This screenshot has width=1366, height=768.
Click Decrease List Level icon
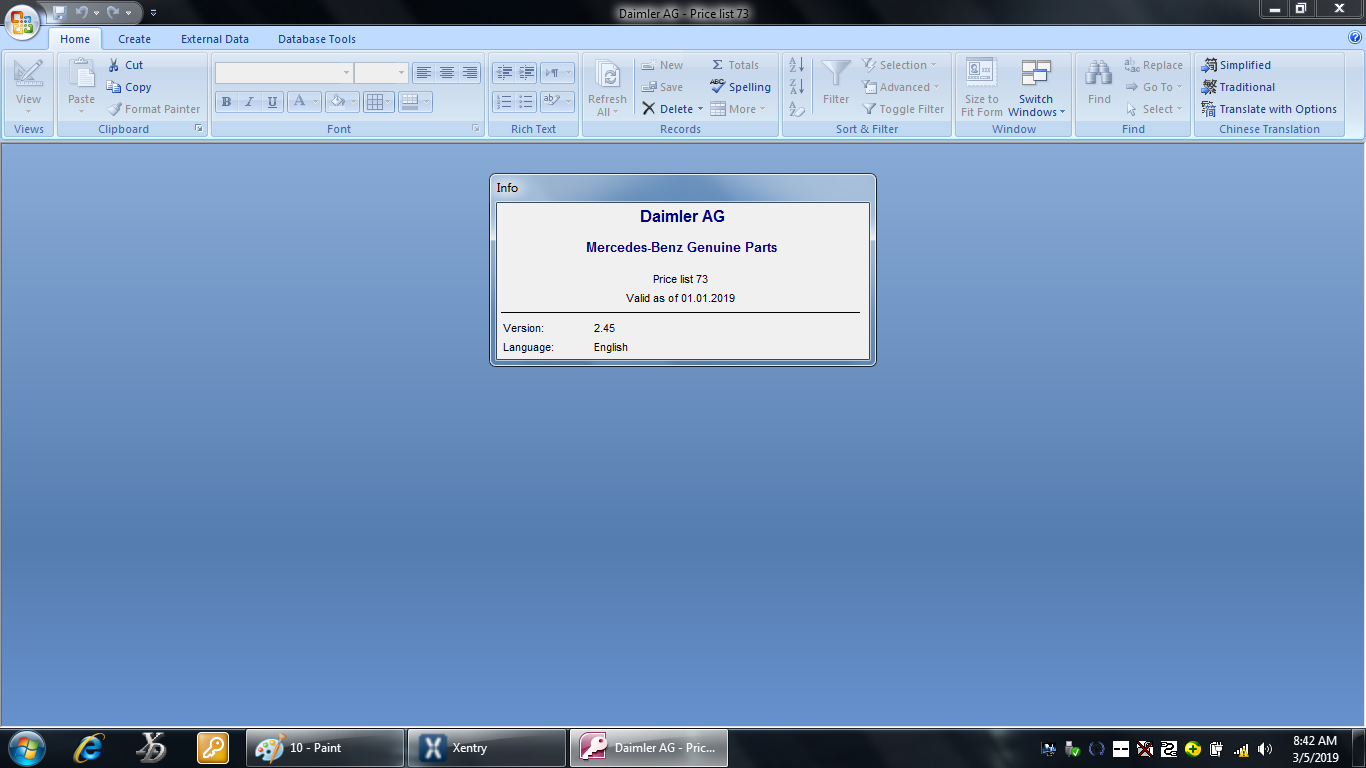click(x=504, y=73)
